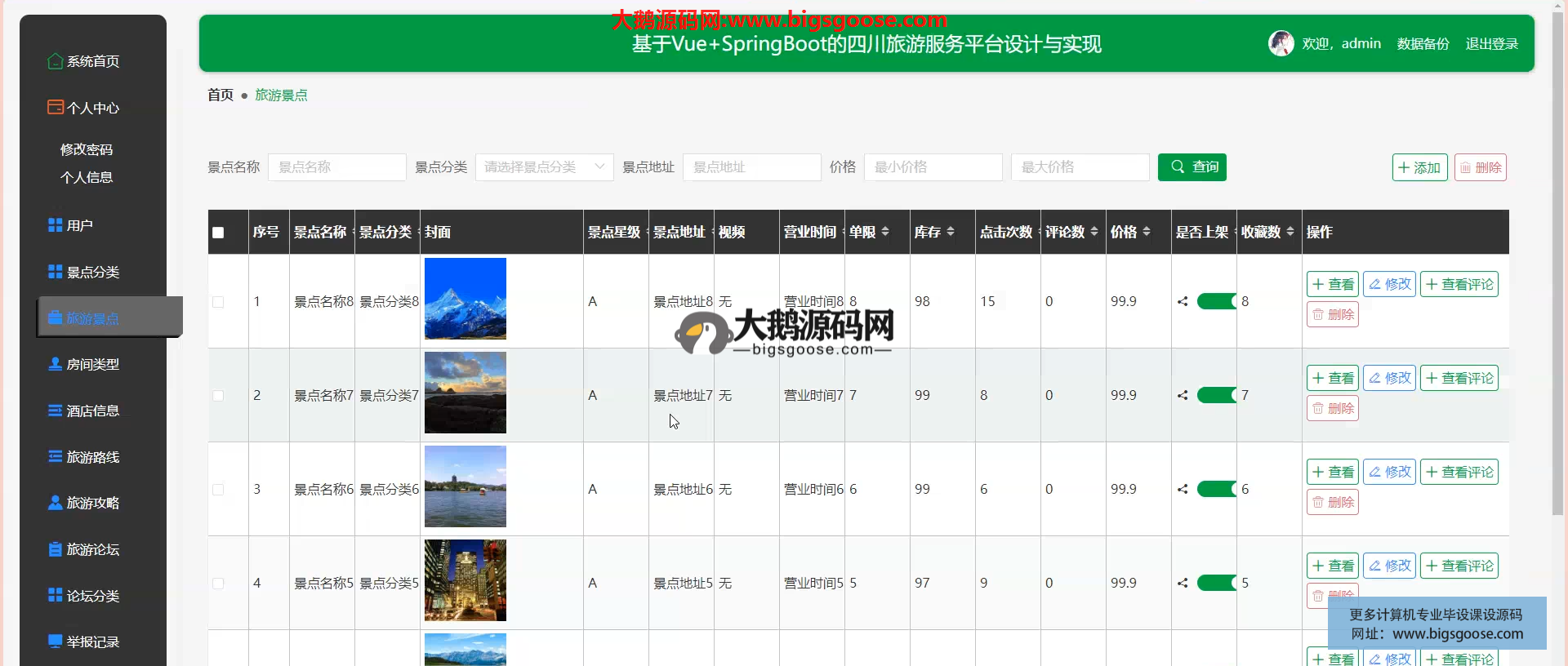Click the share icon in row 1
This screenshot has width=1568, height=666.
[x=1182, y=302]
